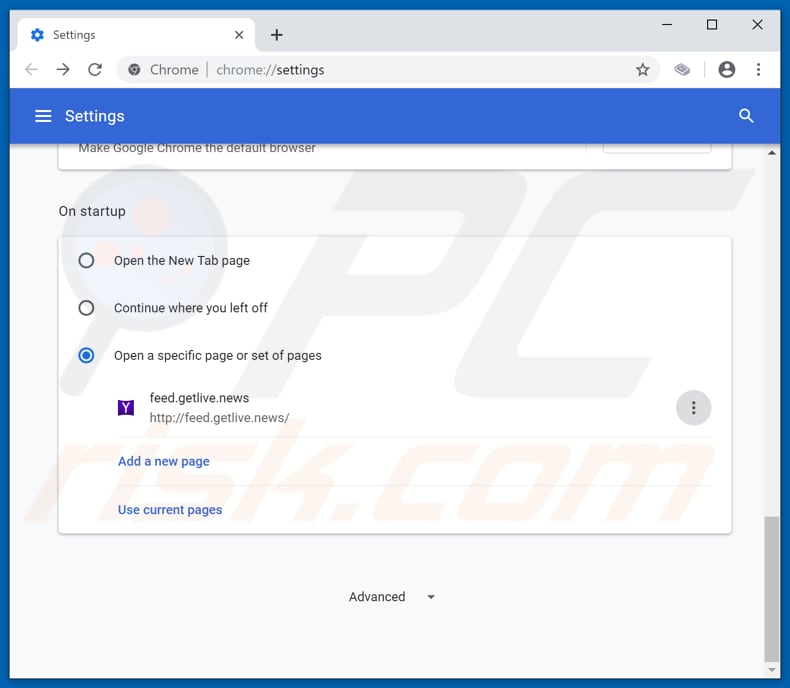Click the Advanced dropdown arrow
Viewport: 790px width, 688px height.
tap(431, 597)
